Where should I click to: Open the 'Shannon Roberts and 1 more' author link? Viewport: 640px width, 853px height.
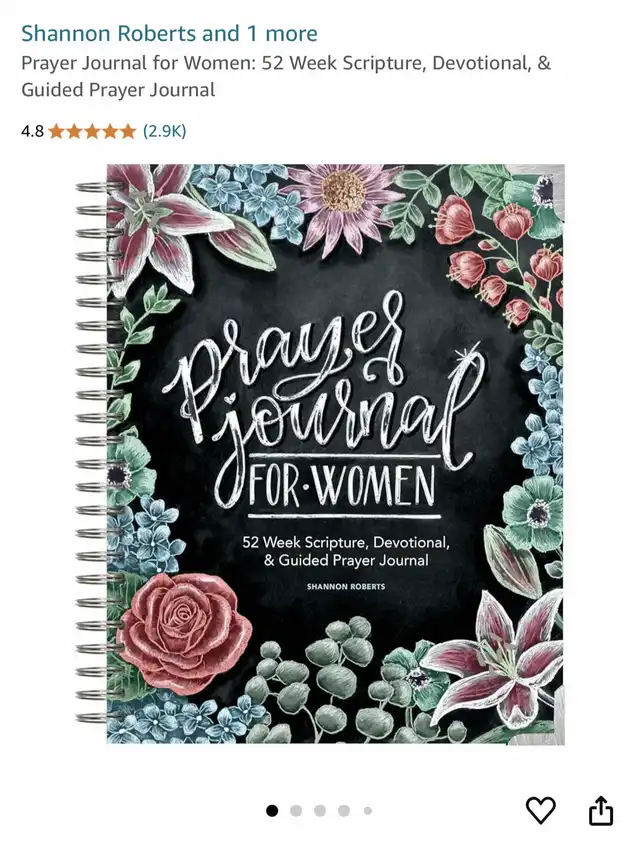click(x=169, y=33)
